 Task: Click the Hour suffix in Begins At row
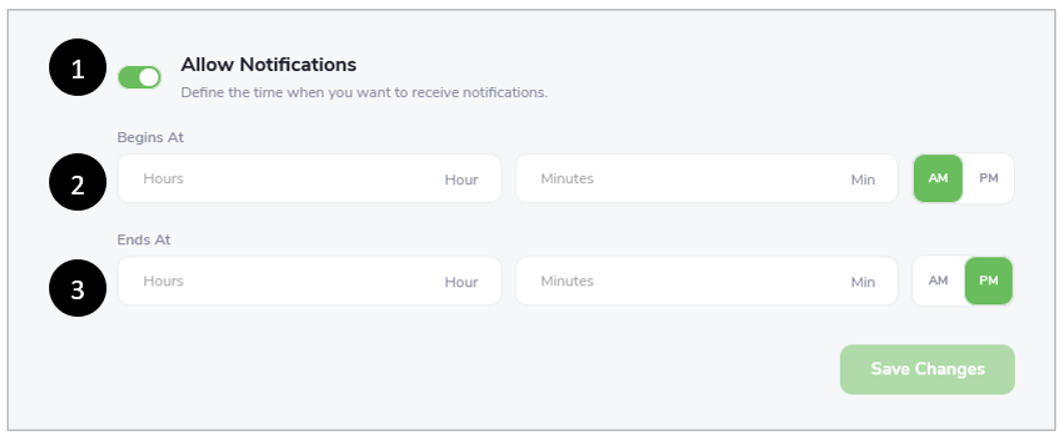pos(461,180)
